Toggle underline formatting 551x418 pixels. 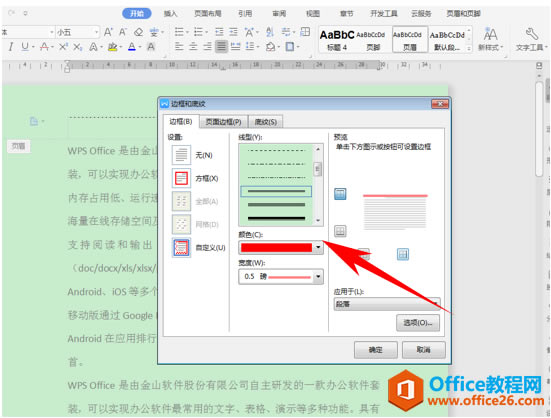25,47
